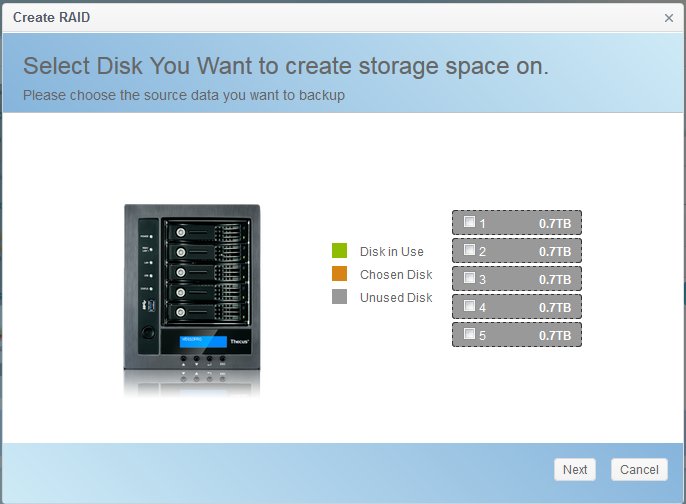Click the top drive bay on NAS
This screenshot has height=504, width=686.
[205, 232]
